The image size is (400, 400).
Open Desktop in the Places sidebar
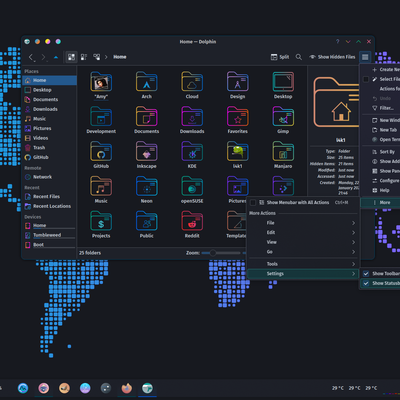pyautogui.click(x=50, y=90)
